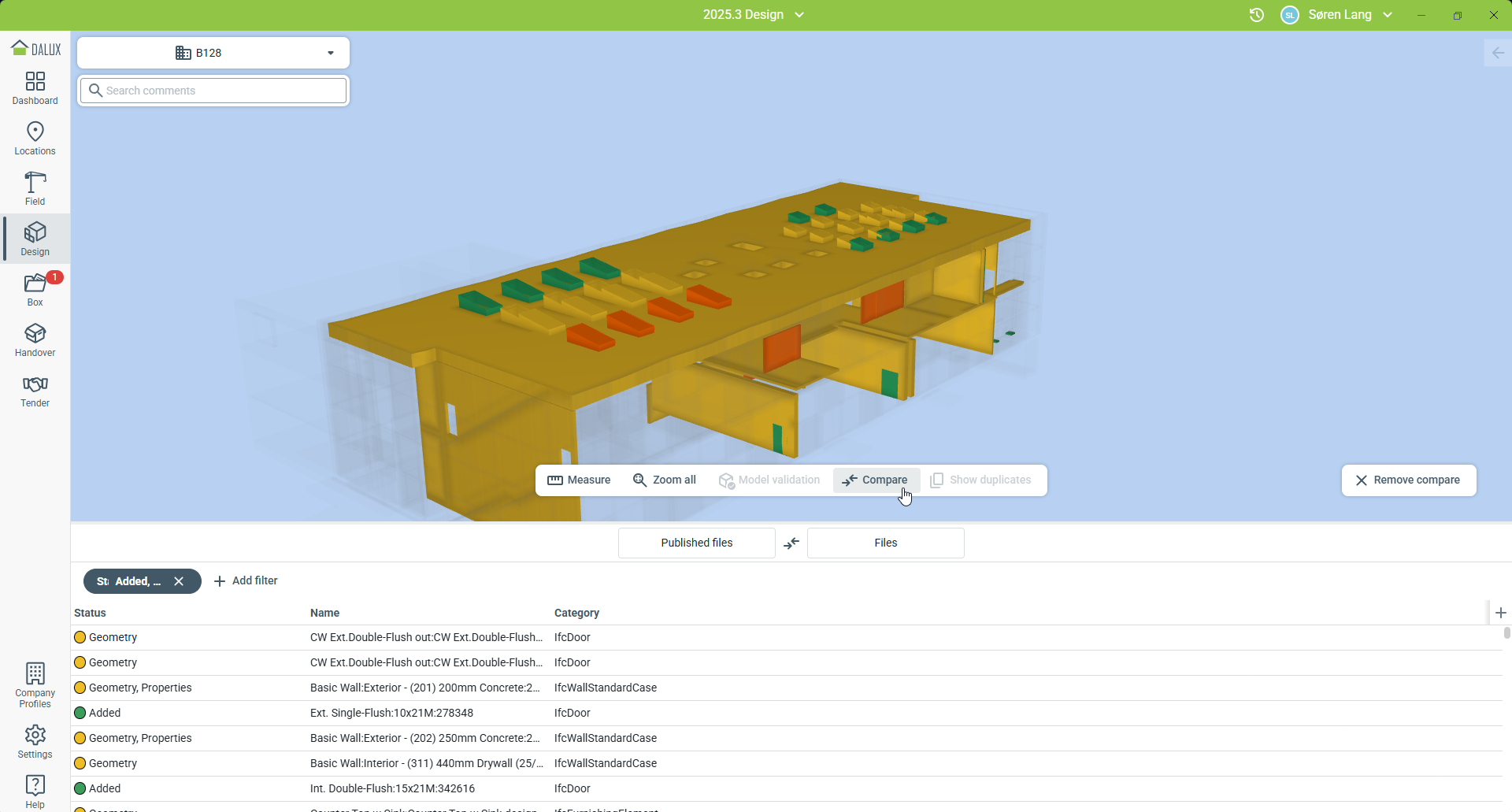Open the Dashboard section in sidebar
1512x812 pixels.
[35, 88]
